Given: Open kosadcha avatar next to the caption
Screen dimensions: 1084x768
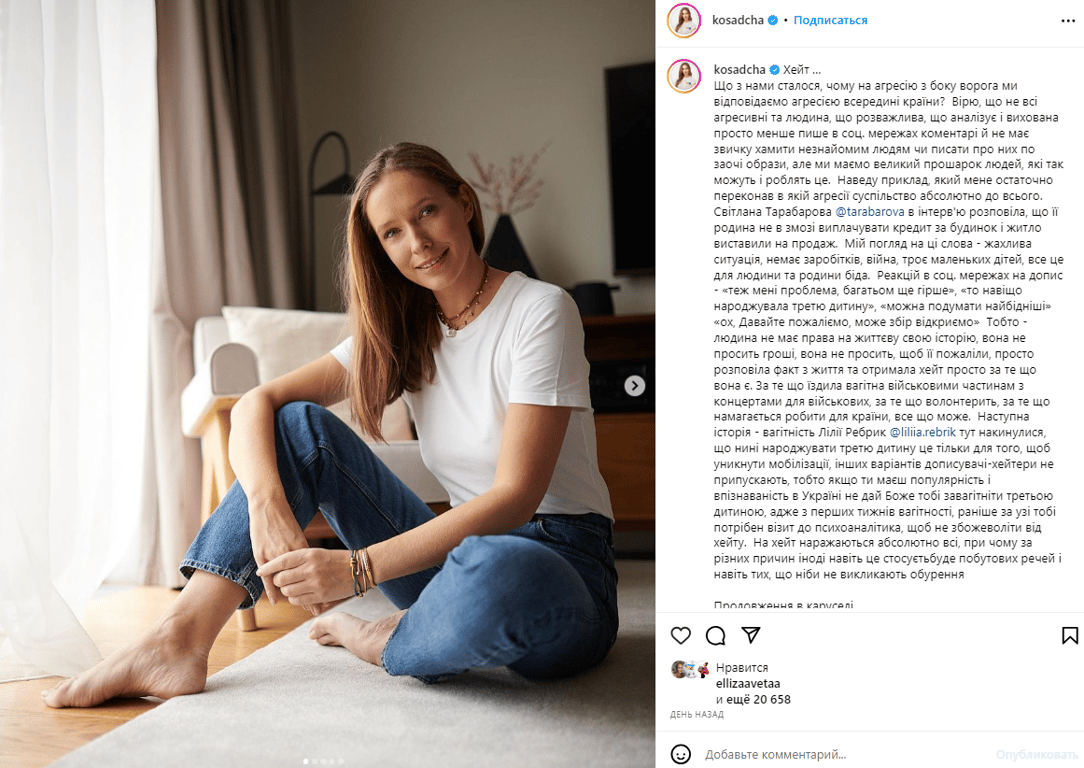Looking at the screenshot, I should click(684, 76).
